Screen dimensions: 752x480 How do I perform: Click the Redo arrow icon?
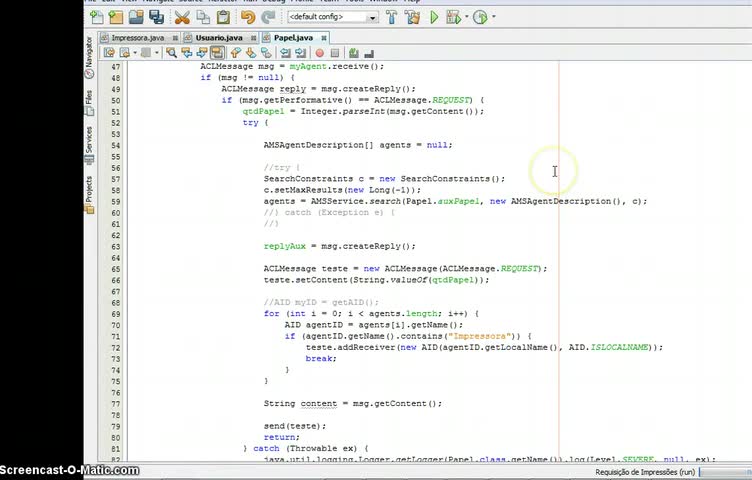point(268,17)
